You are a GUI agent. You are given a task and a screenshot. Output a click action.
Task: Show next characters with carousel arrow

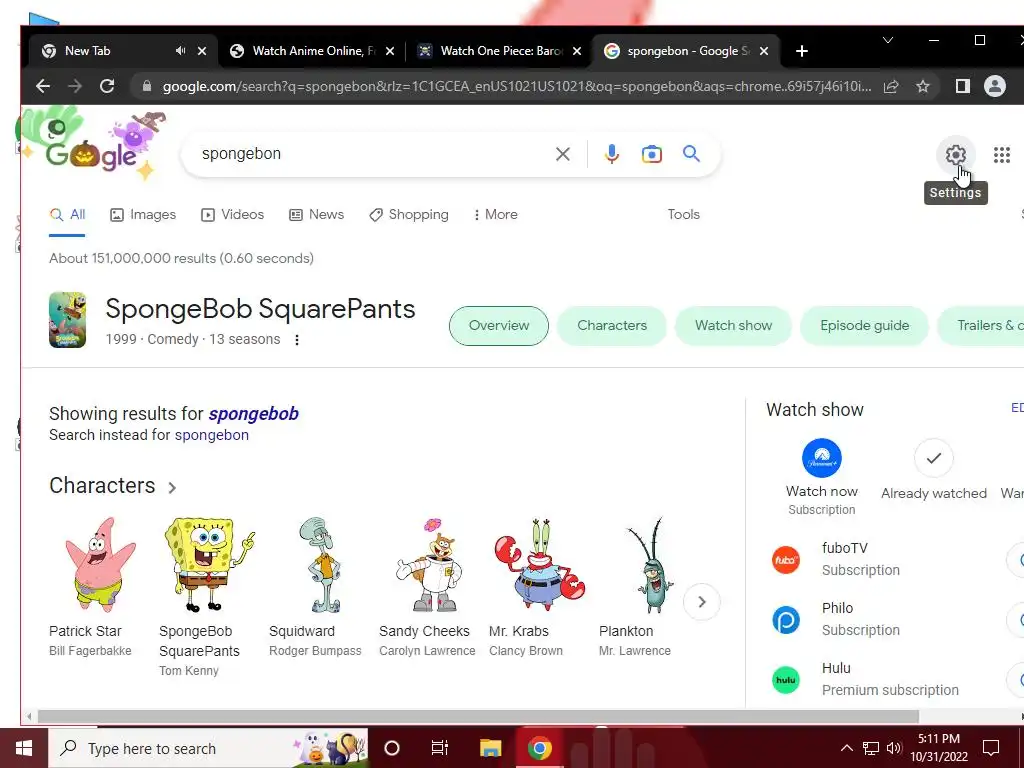pos(701,601)
